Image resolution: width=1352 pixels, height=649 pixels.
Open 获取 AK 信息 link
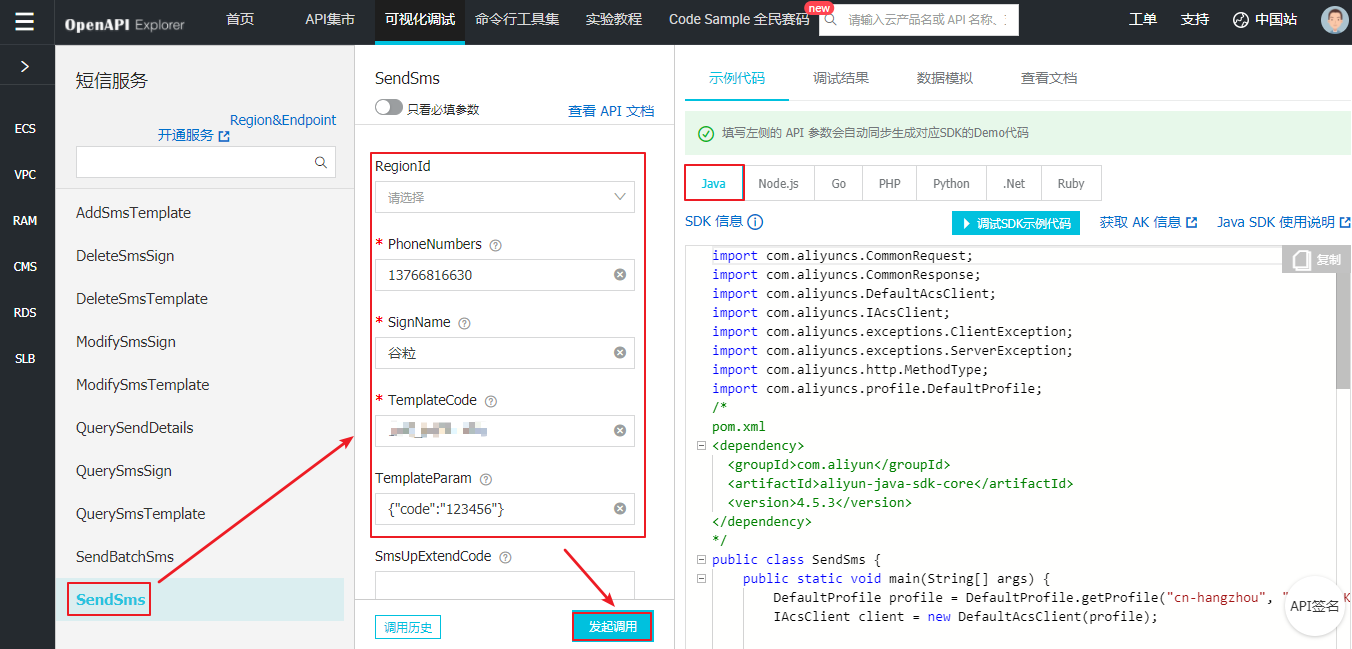point(1148,222)
